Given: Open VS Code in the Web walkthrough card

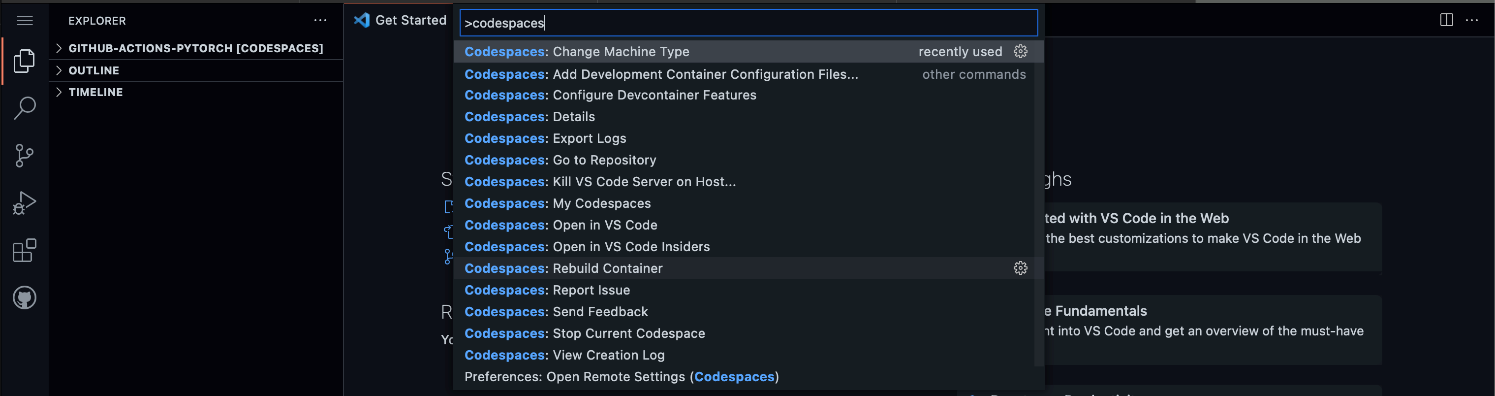Looking at the screenshot, I should 1212,236.
